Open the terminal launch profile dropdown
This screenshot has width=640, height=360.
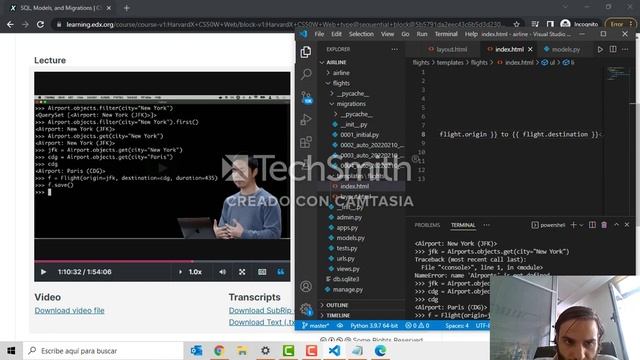tap(581, 225)
